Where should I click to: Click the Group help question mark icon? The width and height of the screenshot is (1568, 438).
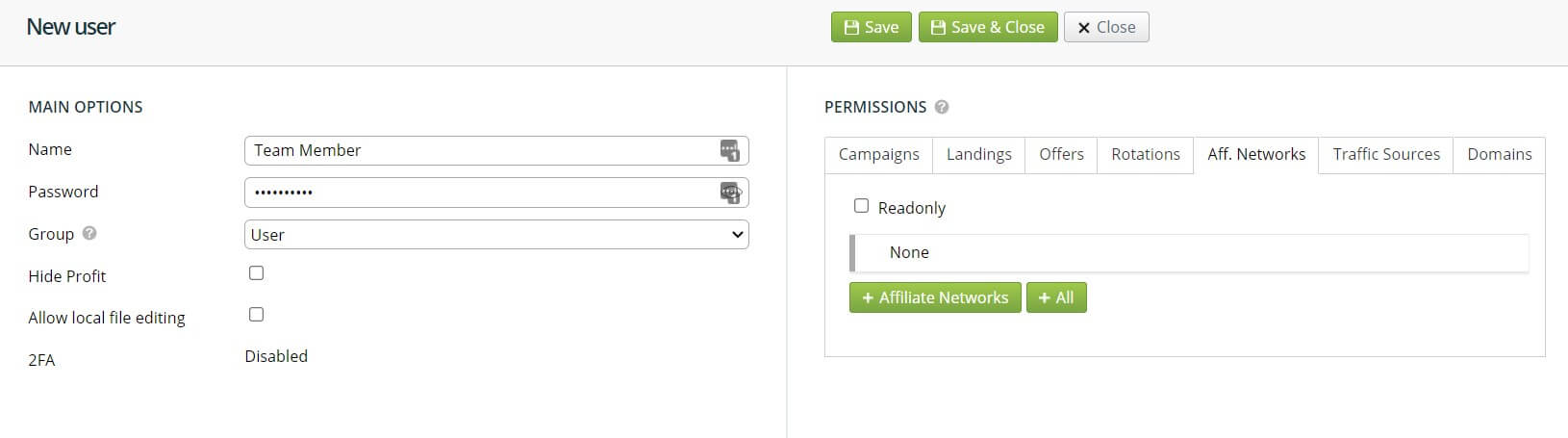[x=89, y=233]
